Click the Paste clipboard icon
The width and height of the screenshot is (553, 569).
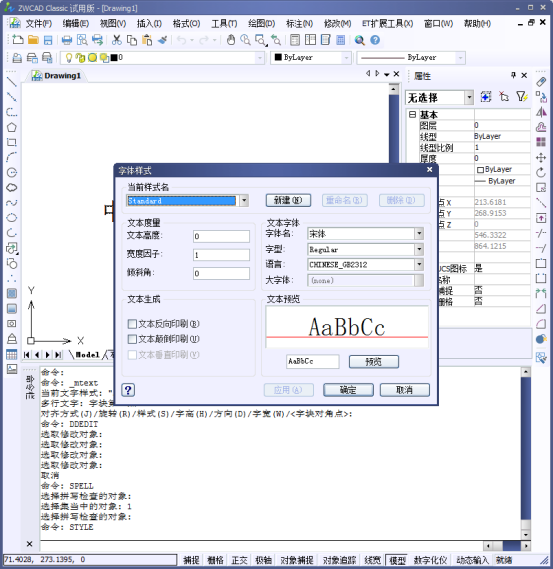coord(147,40)
